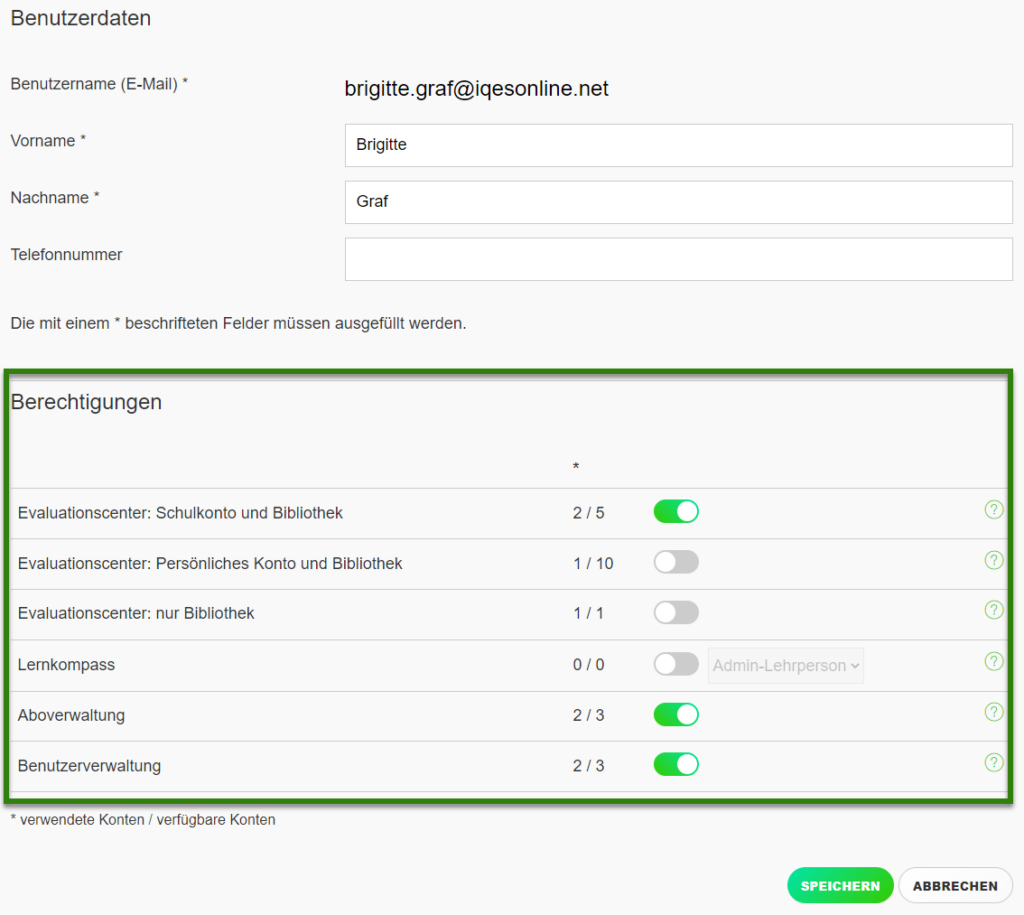Open help icon for nur Bibliothek row
This screenshot has height=915, width=1024.
point(993,610)
